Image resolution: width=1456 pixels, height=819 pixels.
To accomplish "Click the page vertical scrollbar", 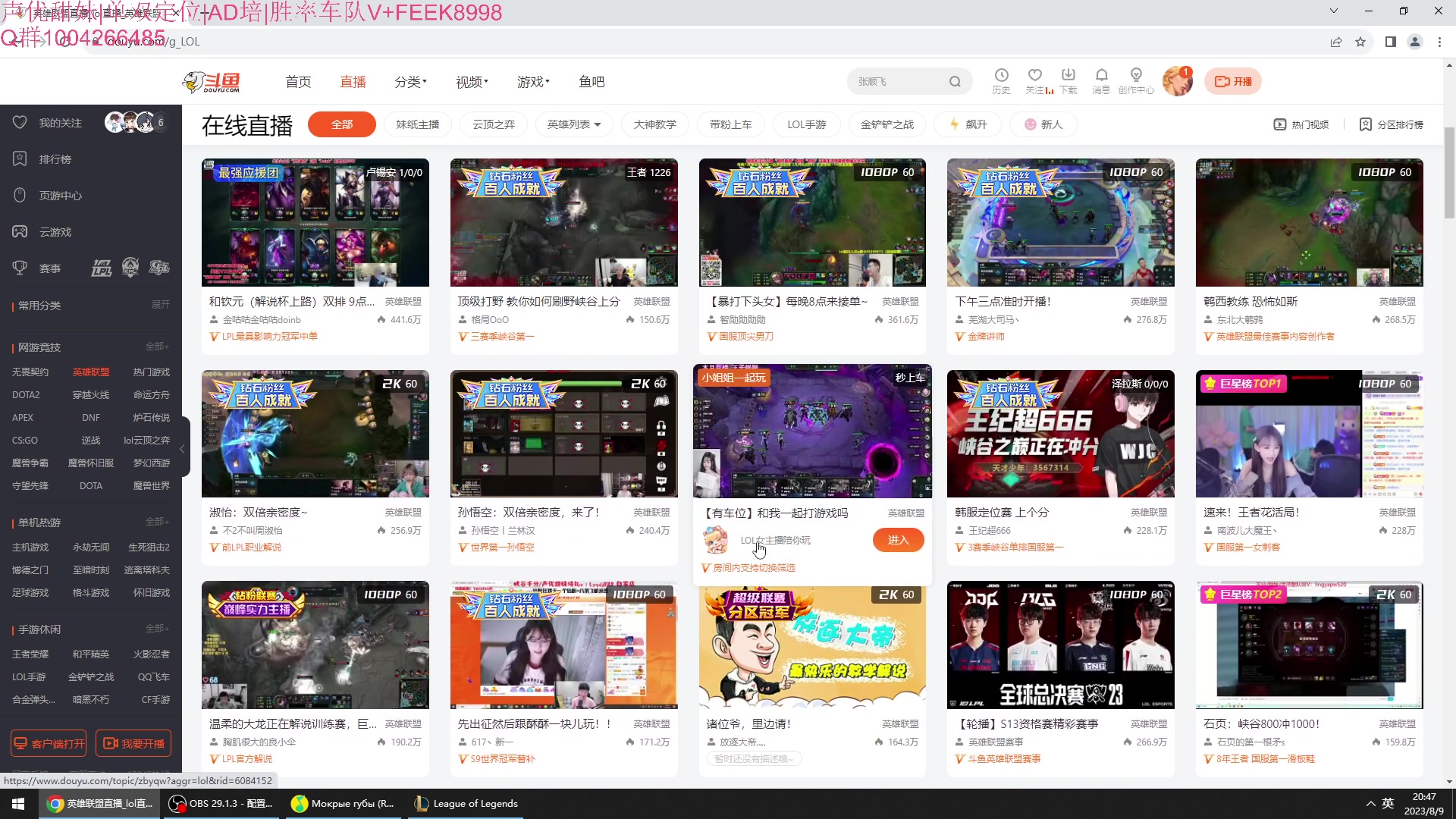I will pyautogui.click(x=1449, y=172).
